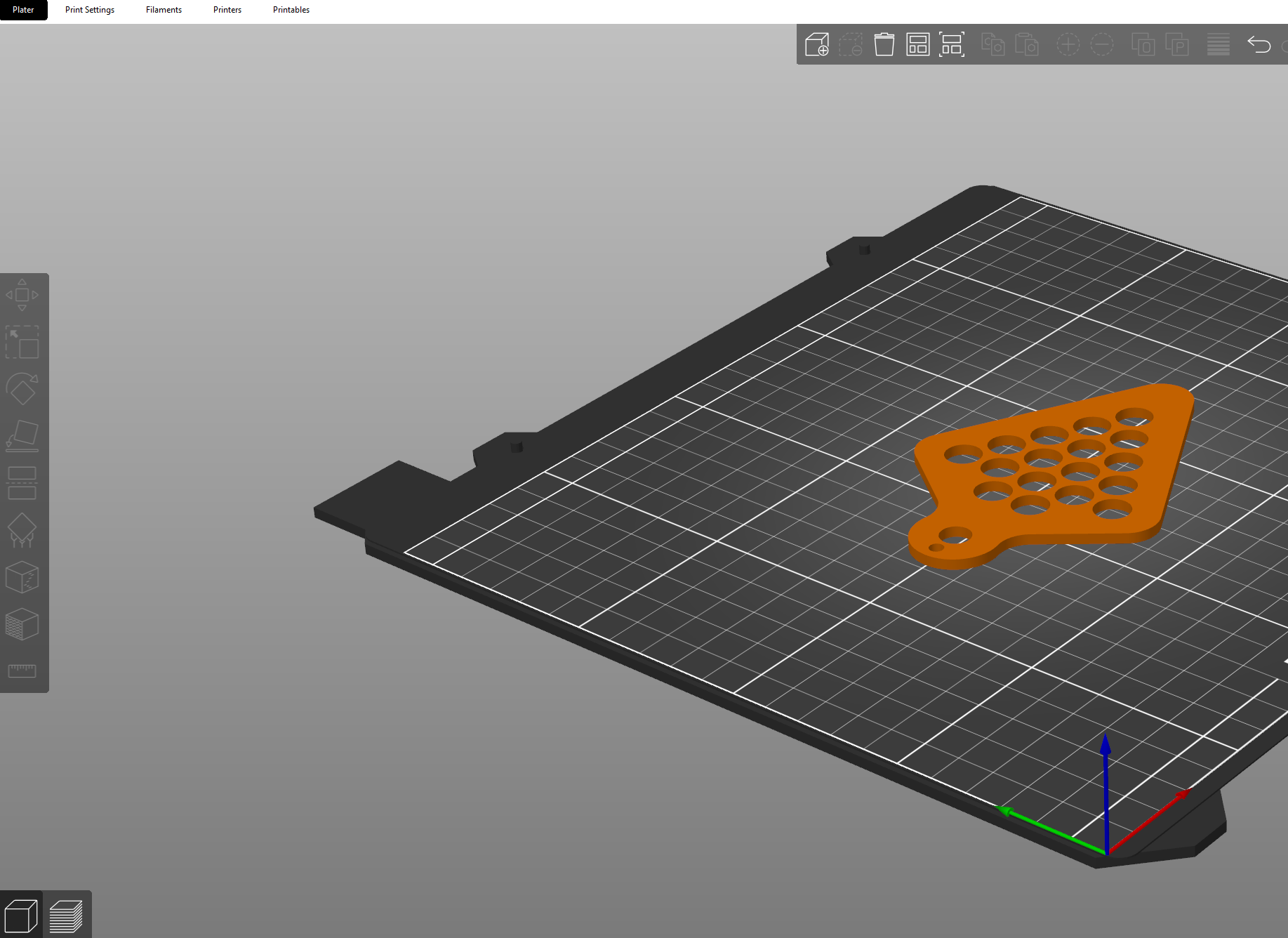This screenshot has width=1288, height=938.
Task: Arrange all objects on the bed
Action: [917, 45]
